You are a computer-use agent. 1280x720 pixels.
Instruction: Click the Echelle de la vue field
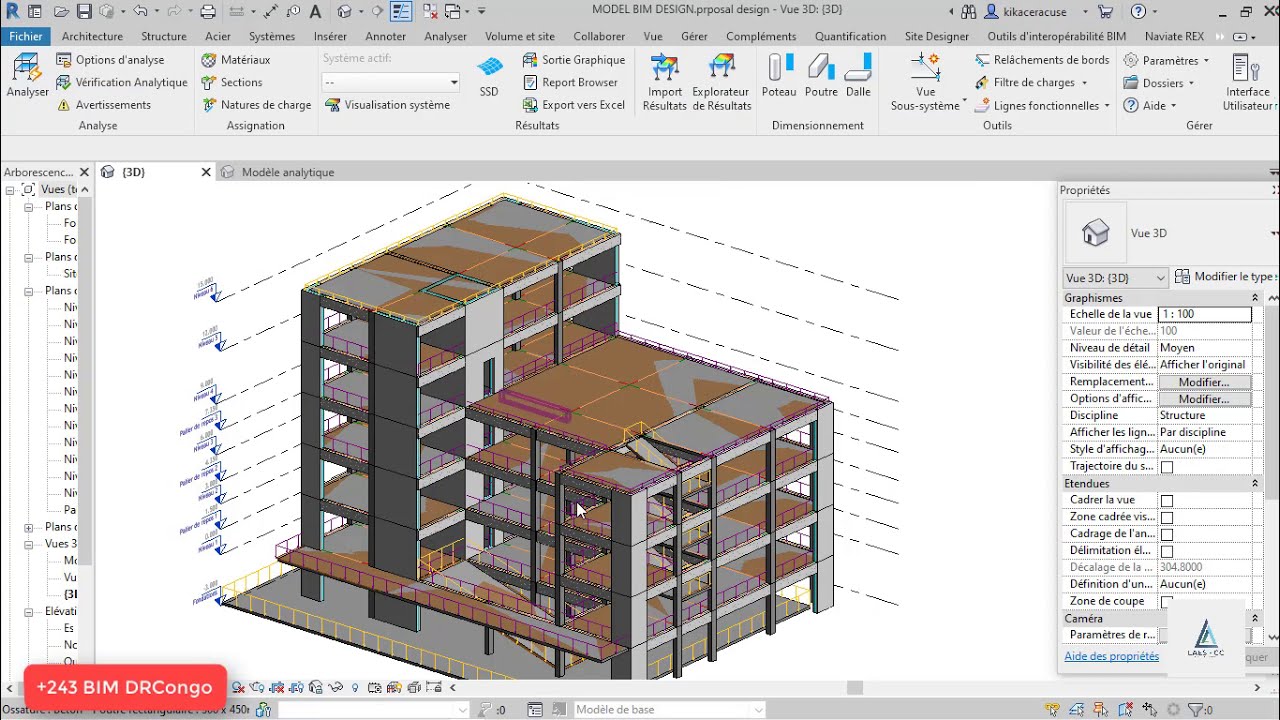click(1204, 314)
